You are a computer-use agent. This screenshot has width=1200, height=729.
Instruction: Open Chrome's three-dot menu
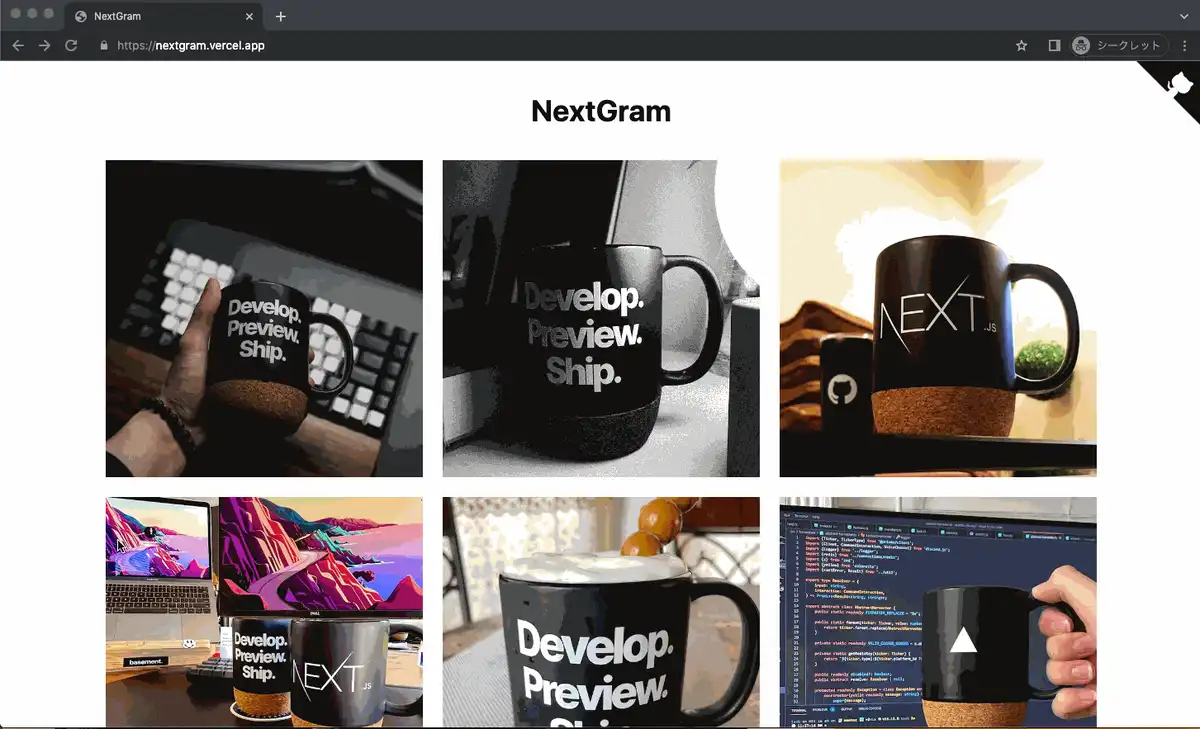[1183, 45]
